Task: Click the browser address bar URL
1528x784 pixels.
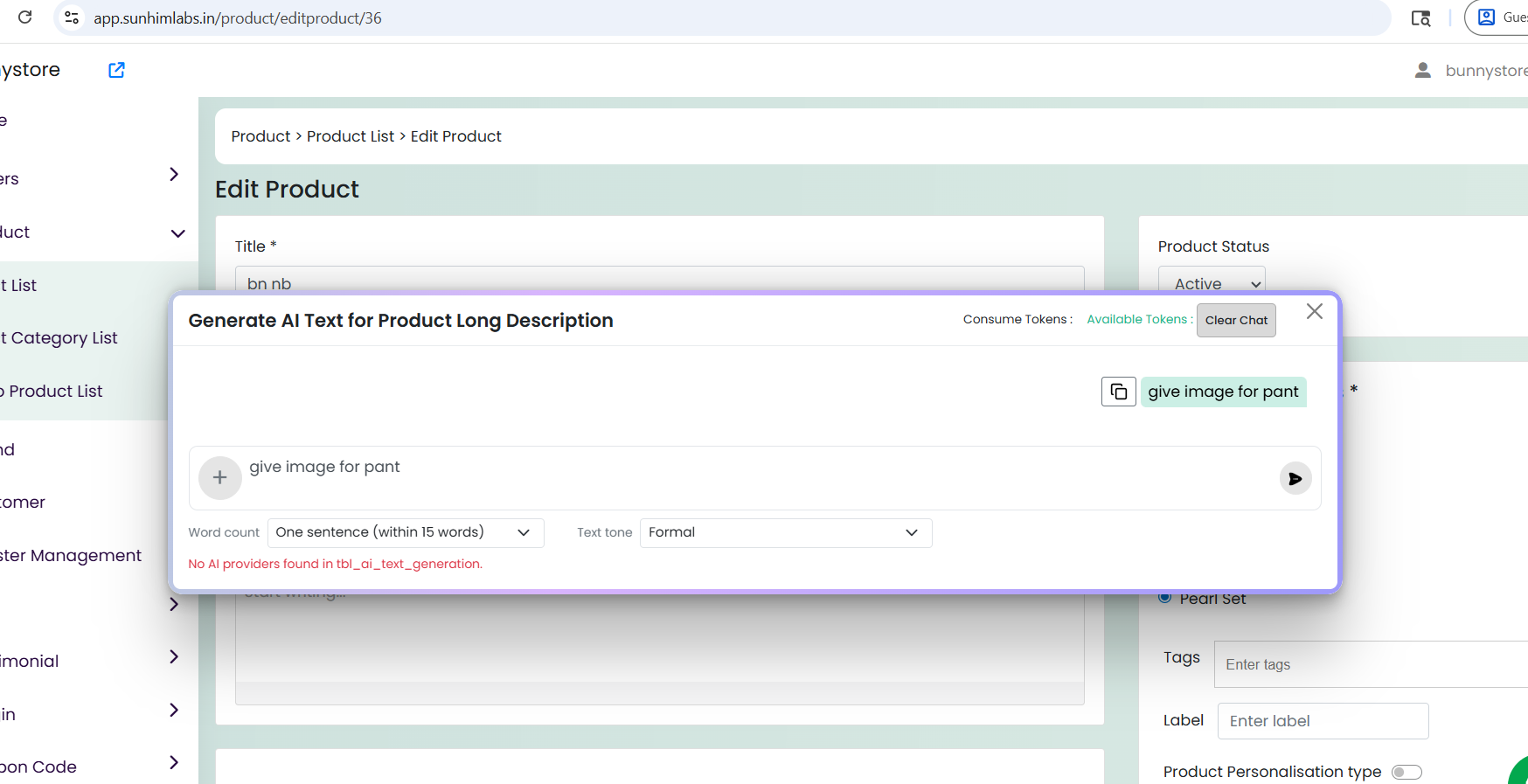Action: coord(238,17)
